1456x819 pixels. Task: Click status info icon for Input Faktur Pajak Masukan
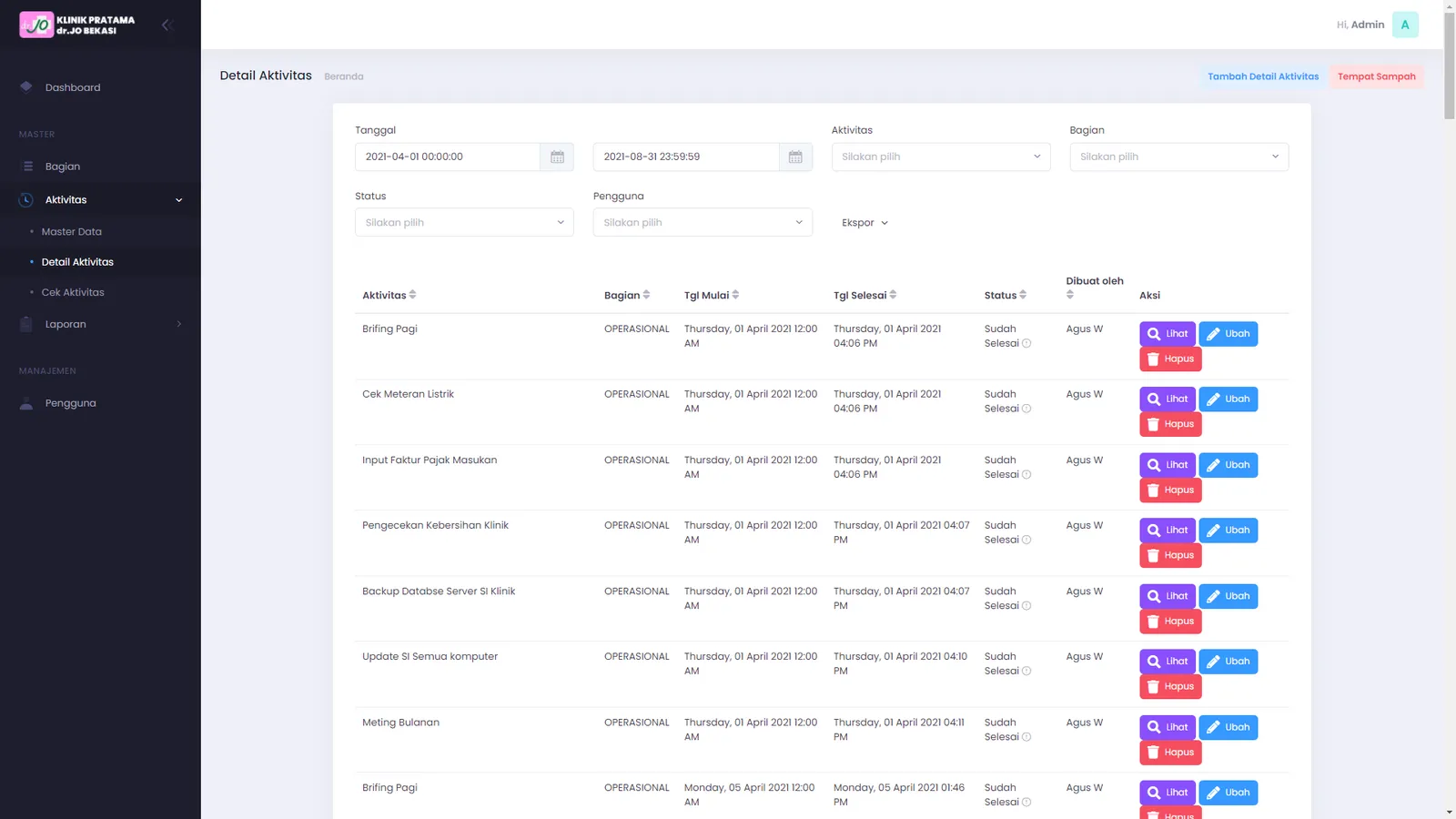1026,474
